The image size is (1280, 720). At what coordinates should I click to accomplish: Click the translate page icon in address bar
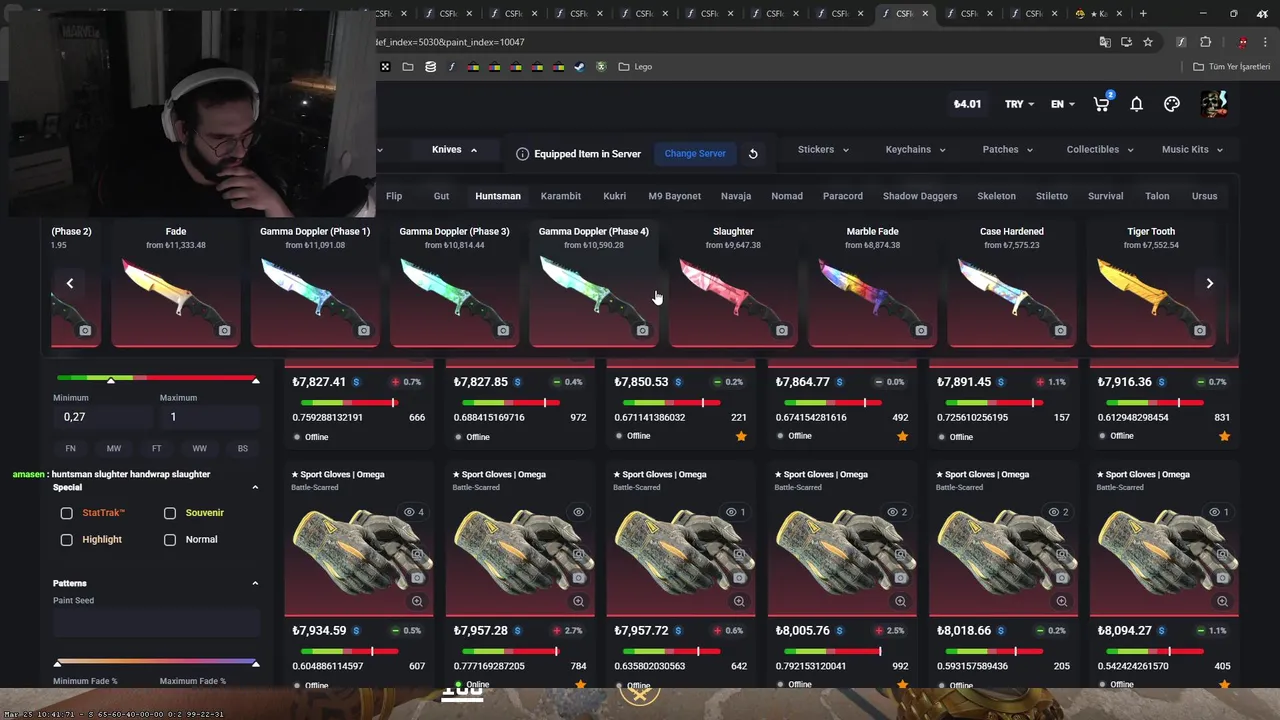tap(1104, 42)
